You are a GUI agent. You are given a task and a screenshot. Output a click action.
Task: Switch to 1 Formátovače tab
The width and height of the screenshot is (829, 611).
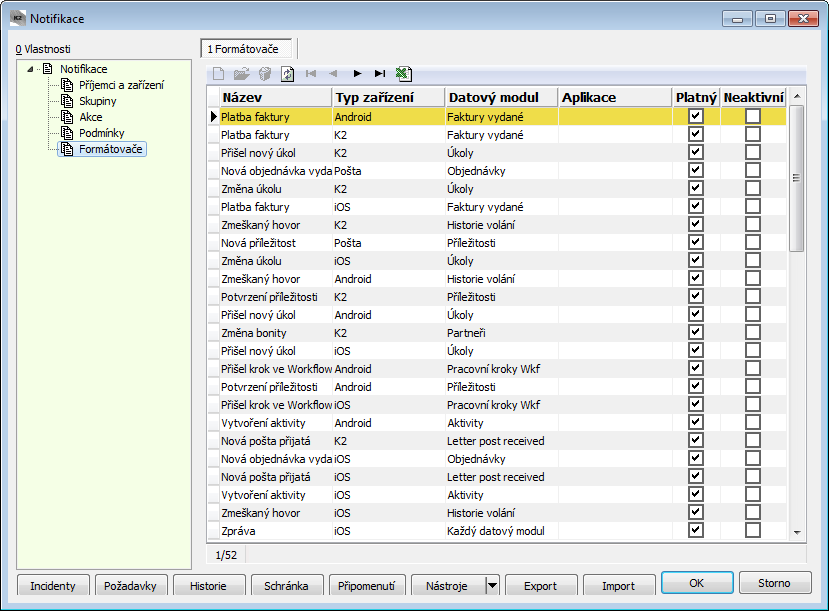tap(246, 48)
